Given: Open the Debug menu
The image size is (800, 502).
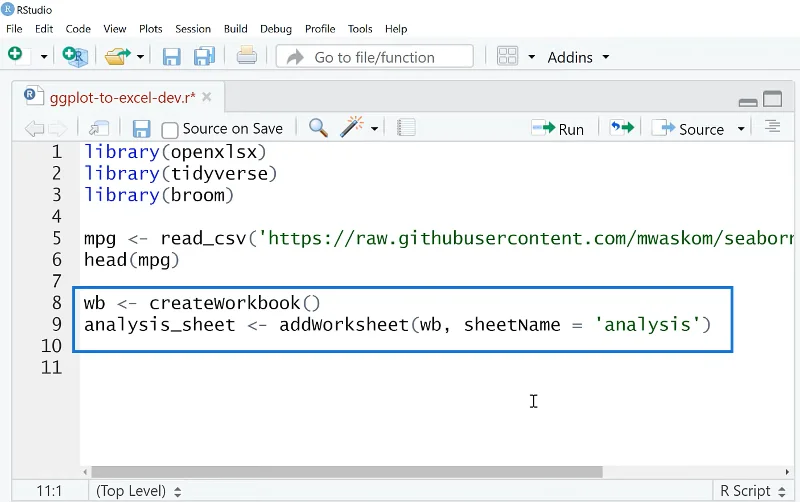Looking at the screenshot, I should coord(276,29).
